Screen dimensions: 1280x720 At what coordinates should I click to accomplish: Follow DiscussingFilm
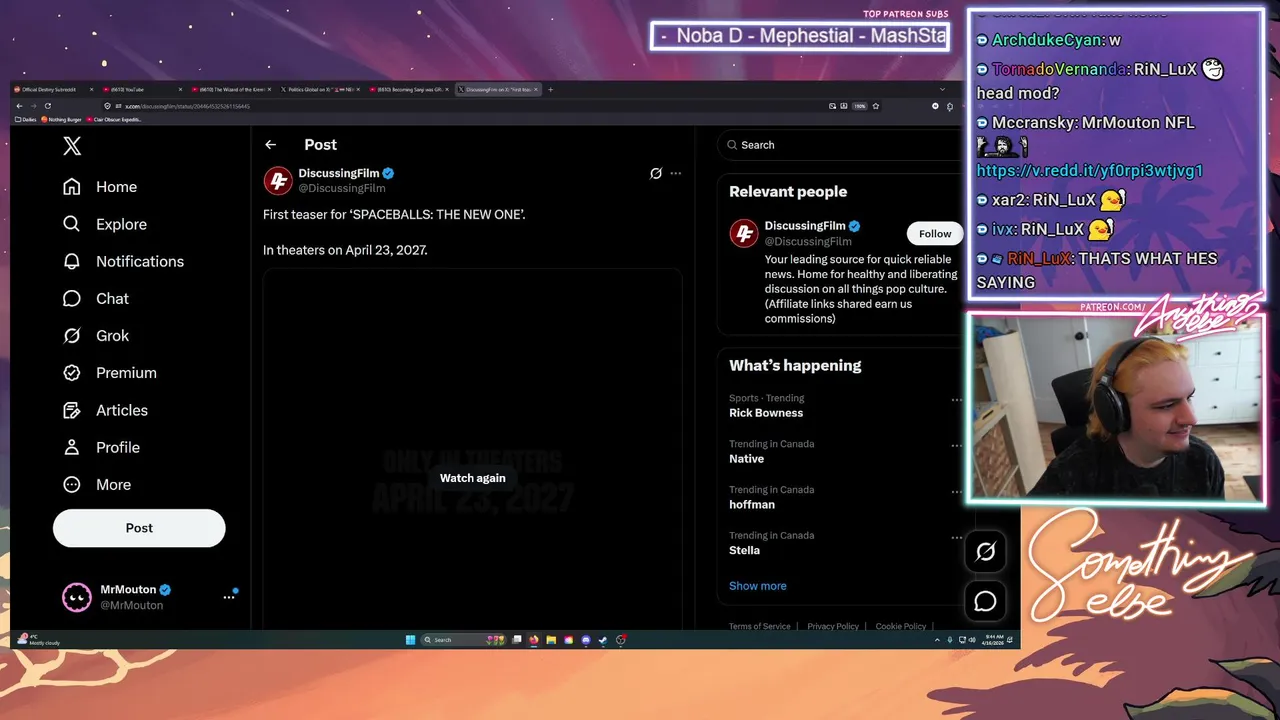935,233
